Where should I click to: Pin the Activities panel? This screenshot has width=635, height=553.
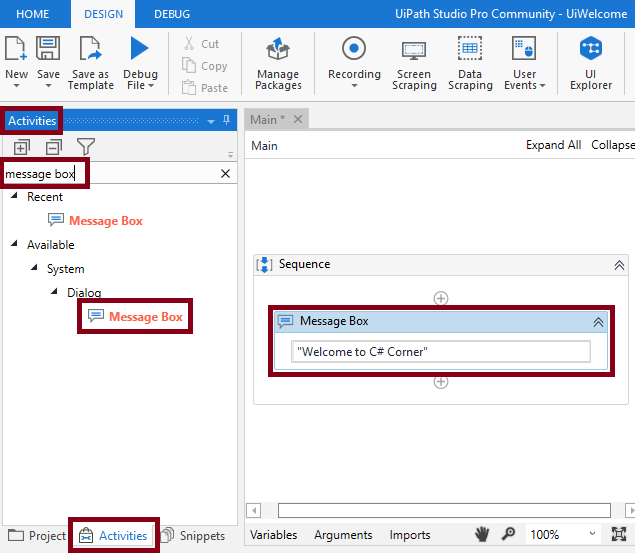[x=226, y=120]
